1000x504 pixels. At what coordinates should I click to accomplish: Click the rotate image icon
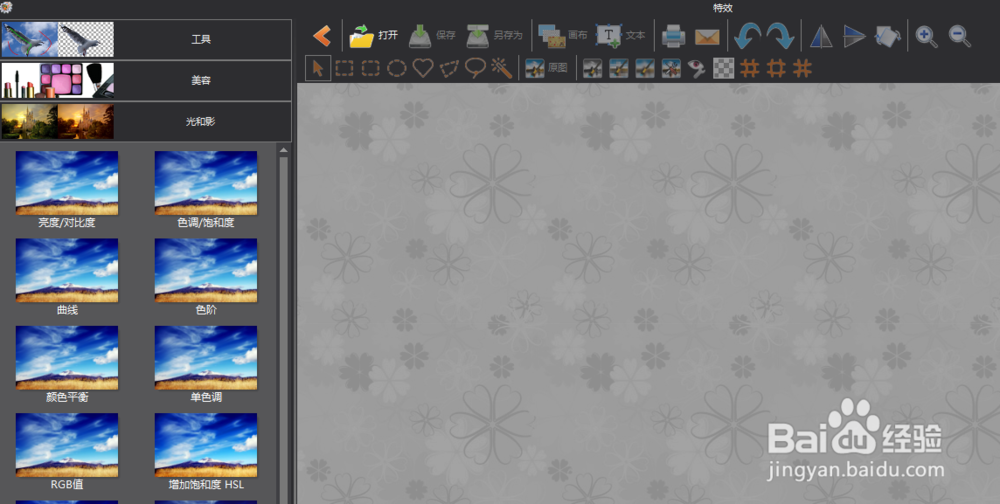(x=888, y=36)
